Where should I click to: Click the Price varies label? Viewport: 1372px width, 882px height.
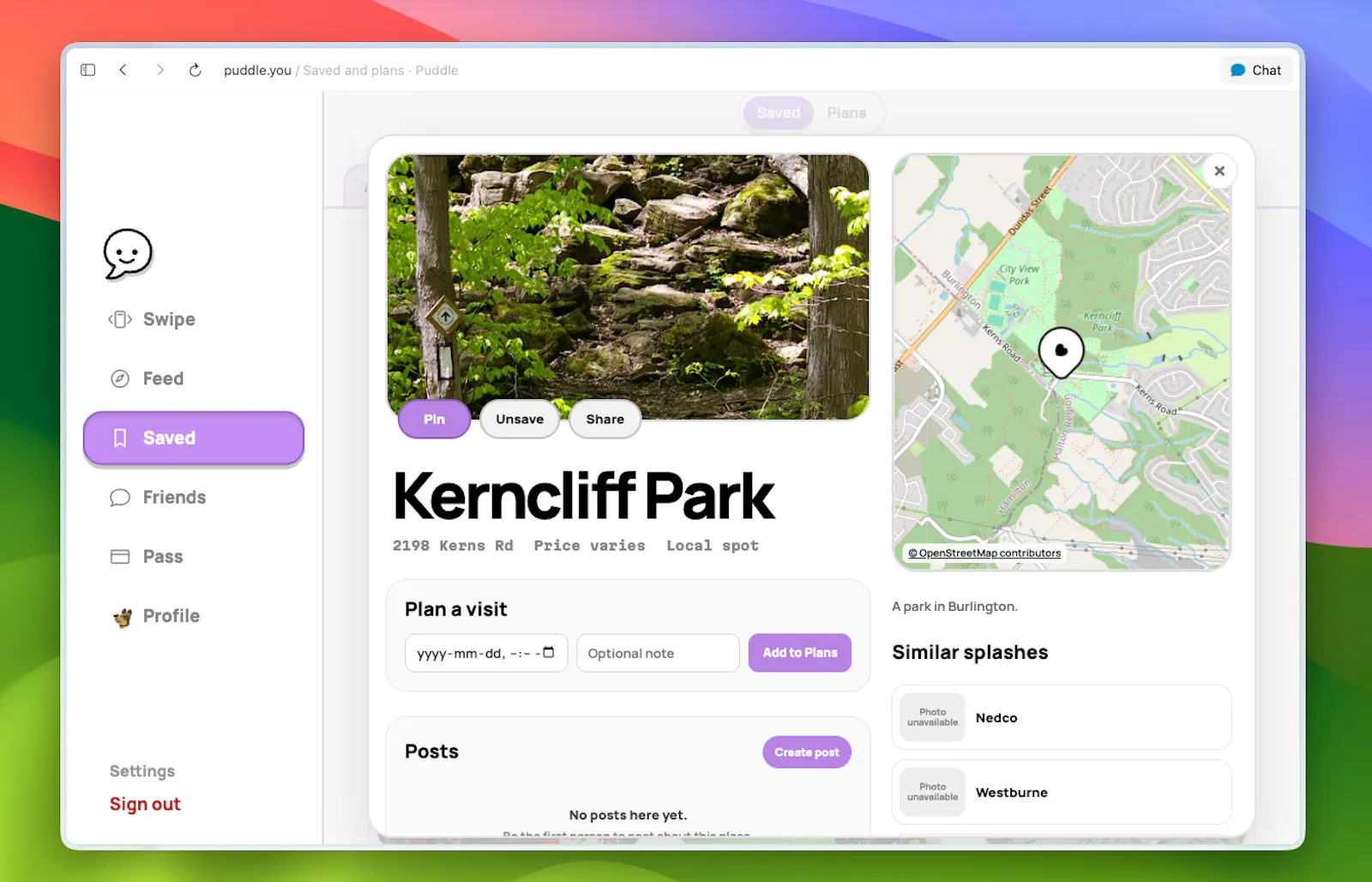coord(590,547)
